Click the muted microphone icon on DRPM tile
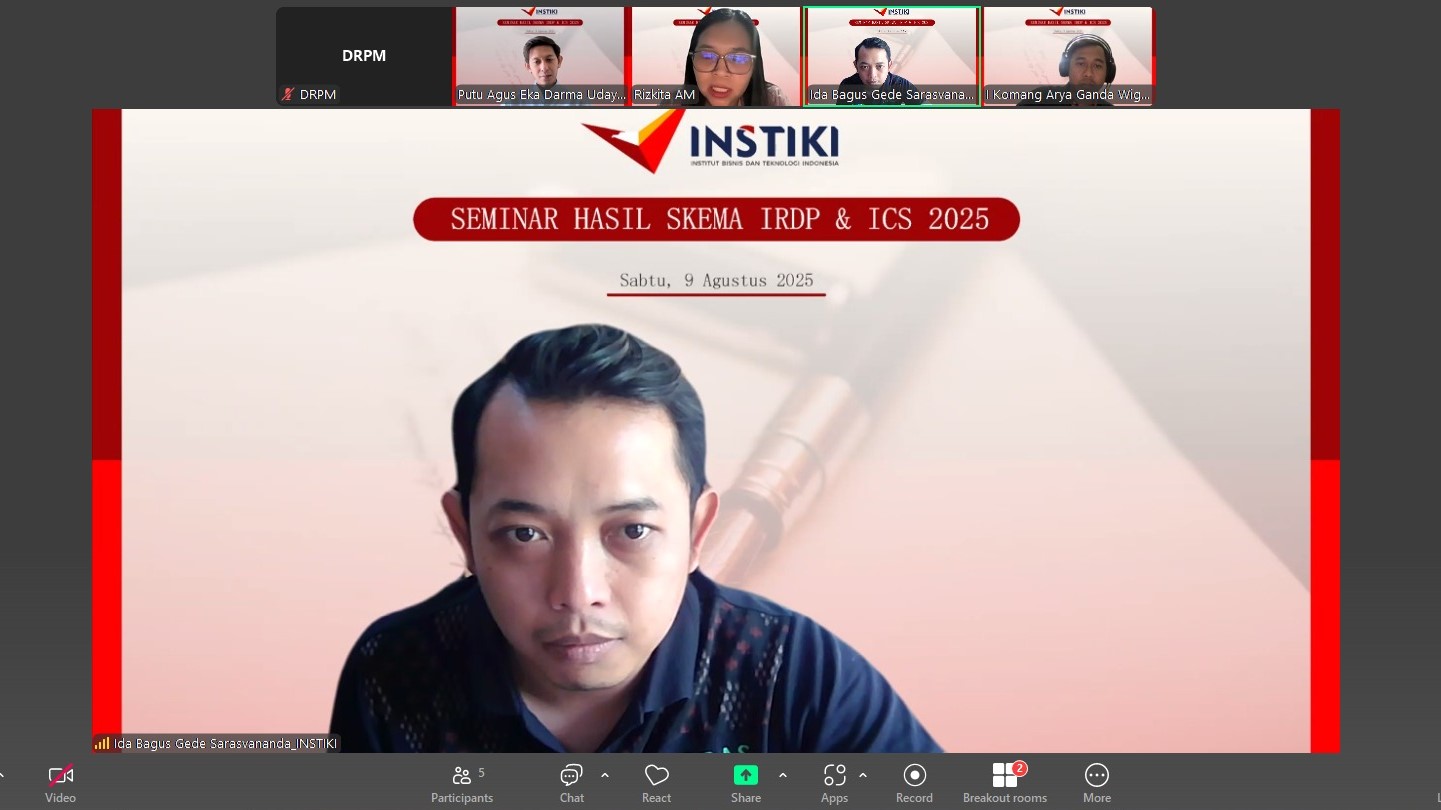Viewport: 1441px width, 810px height. pyautogui.click(x=289, y=95)
